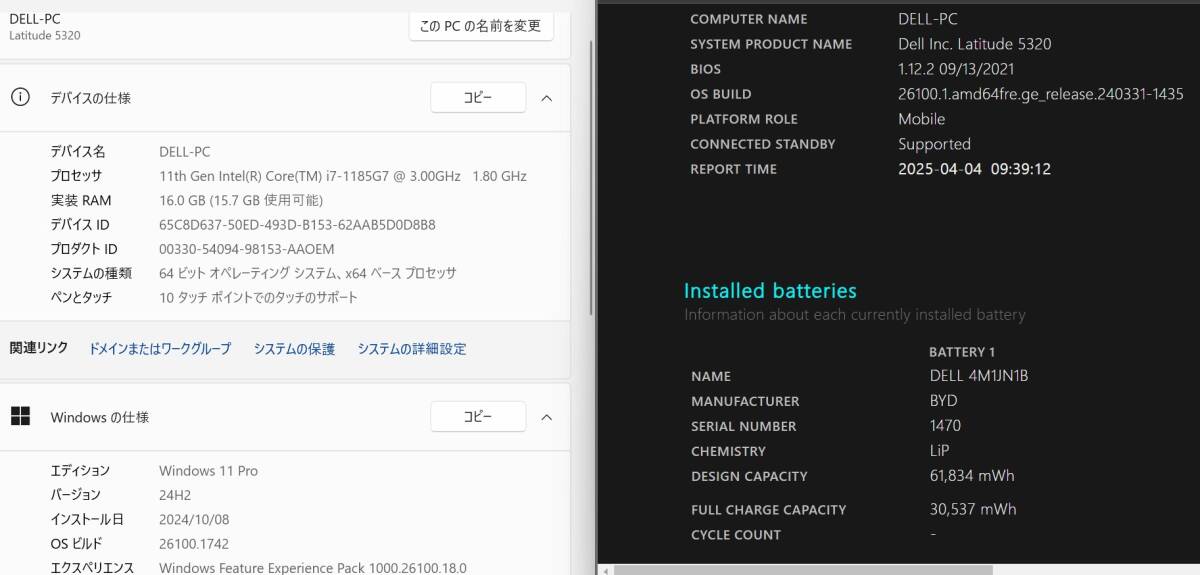Select the Connected Standby value Supported
1200x575 pixels.
pyautogui.click(x=934, y=144)
